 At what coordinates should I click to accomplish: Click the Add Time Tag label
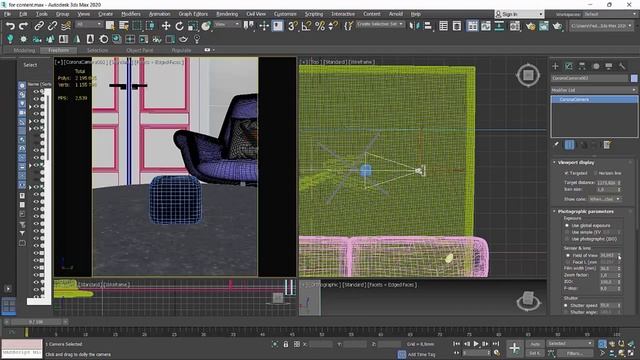pyautogui.click(x=421, y=354)
